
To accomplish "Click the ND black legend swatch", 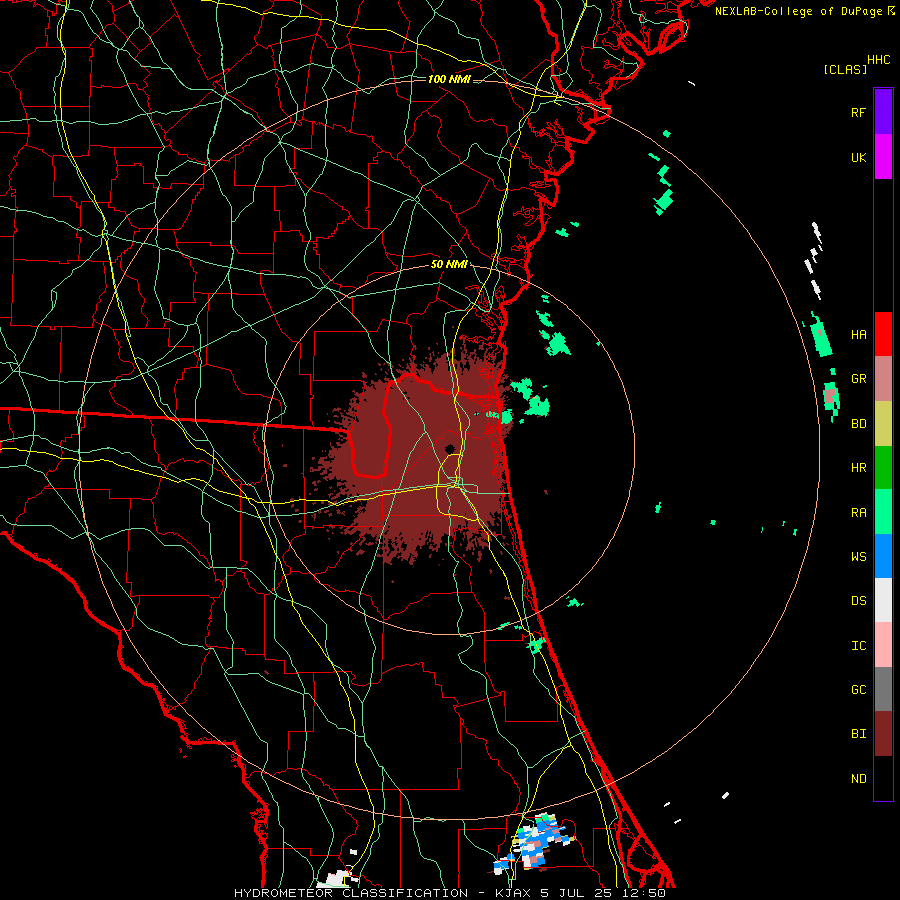I will click(883, 778).
